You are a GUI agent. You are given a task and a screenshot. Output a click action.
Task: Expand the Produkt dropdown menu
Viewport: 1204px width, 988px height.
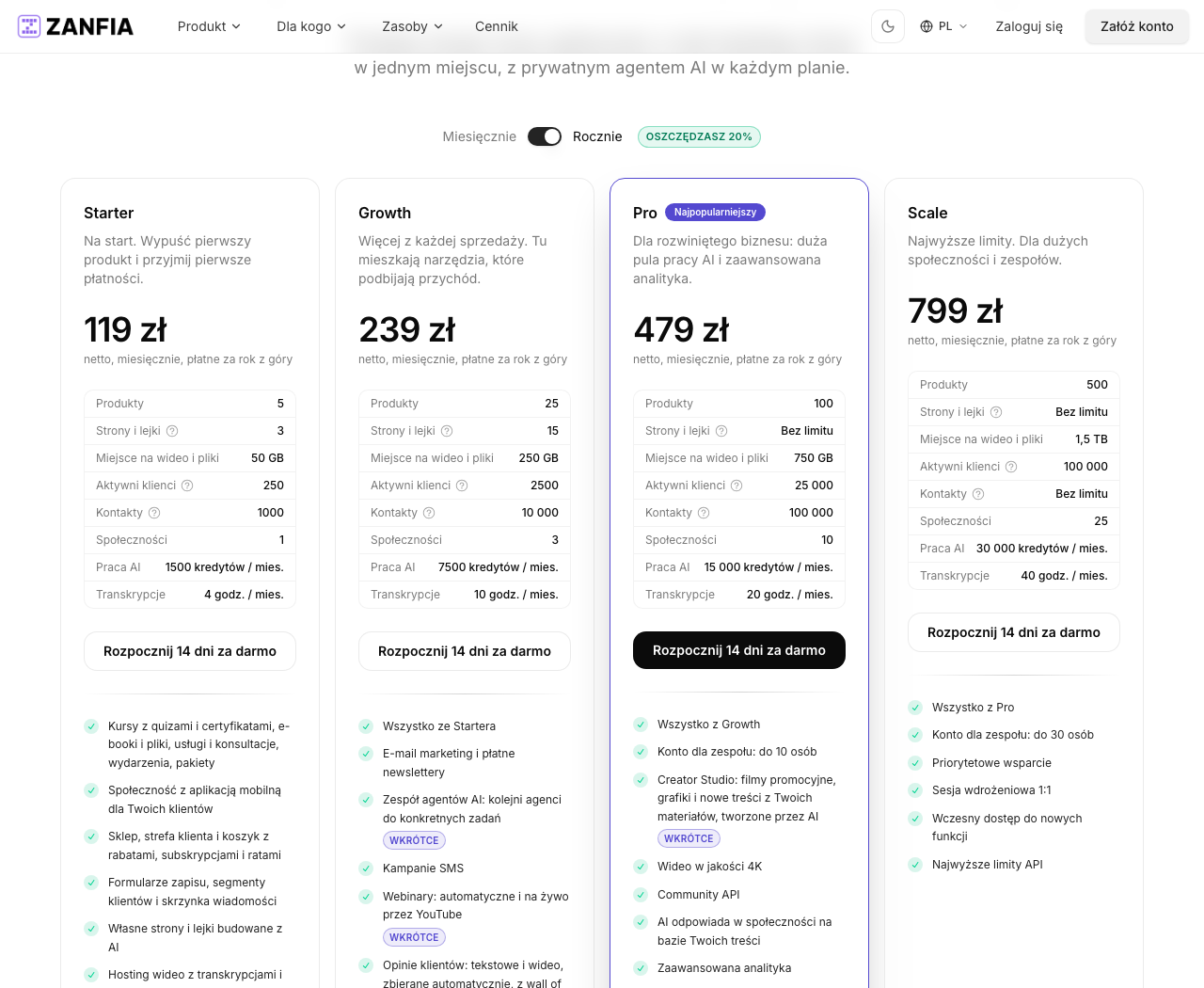(x=209, y=26)
